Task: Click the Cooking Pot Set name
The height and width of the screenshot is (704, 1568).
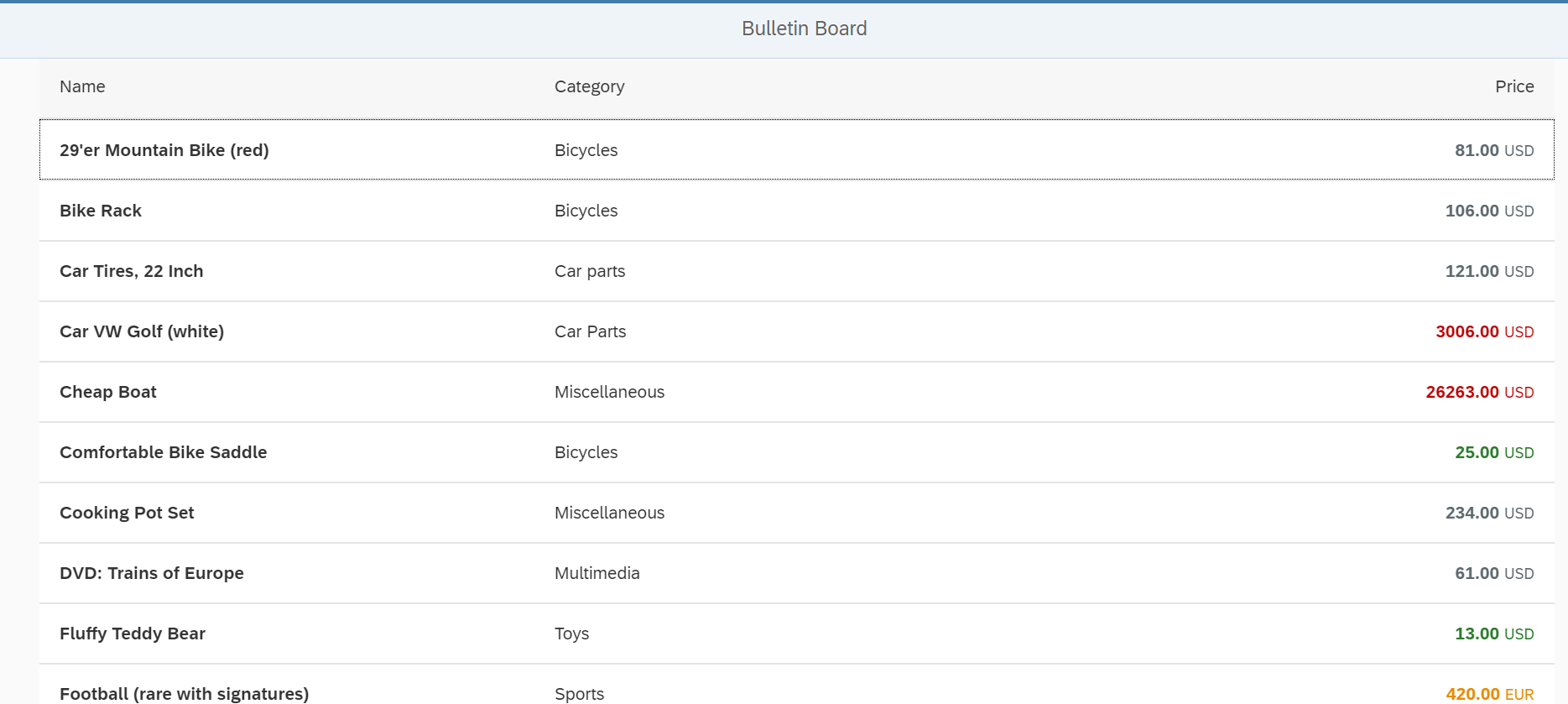Action: click(x=127, y=513)
